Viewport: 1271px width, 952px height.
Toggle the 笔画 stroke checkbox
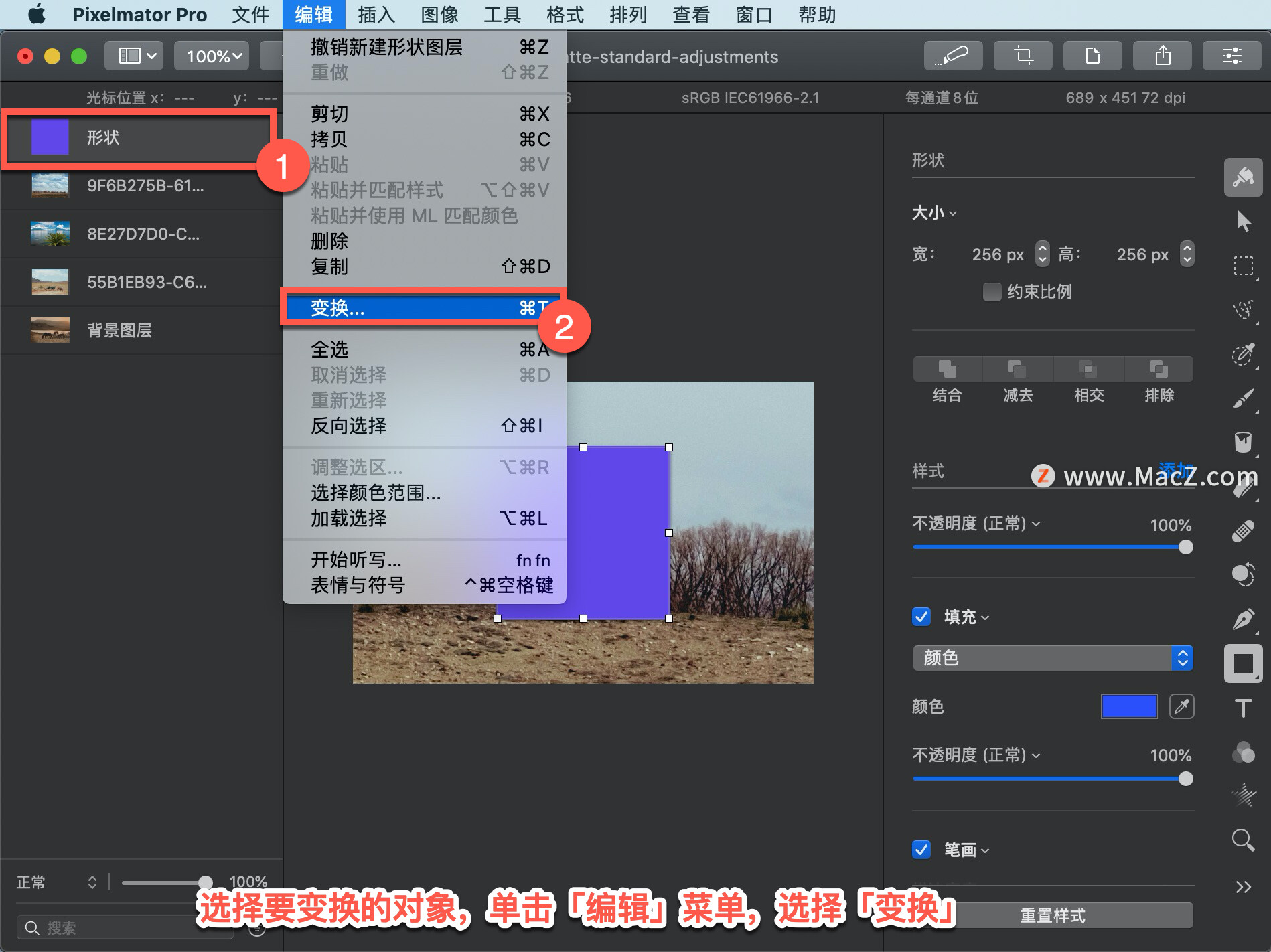921,850
